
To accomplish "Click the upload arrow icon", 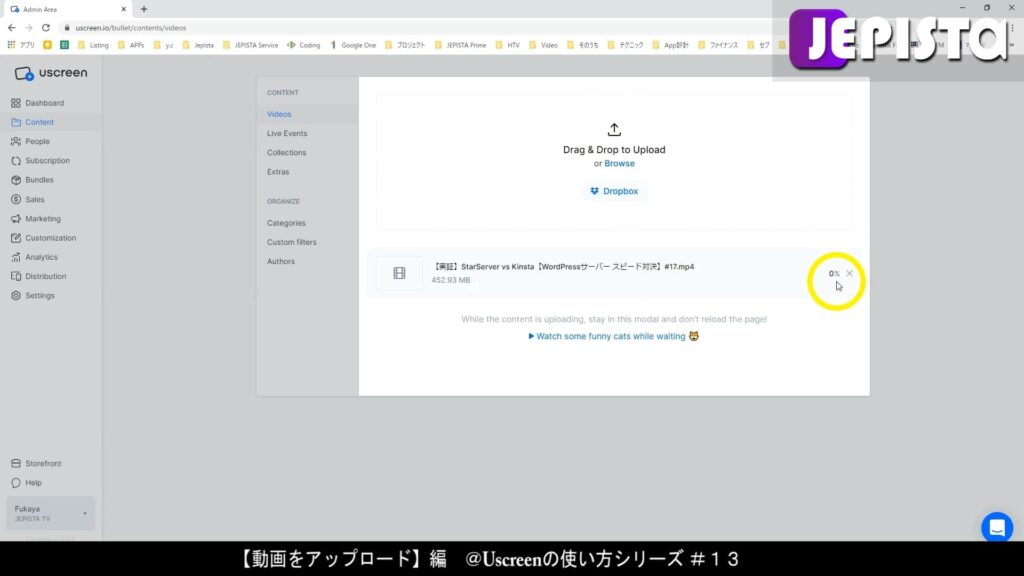I will [x=614, y=129].
